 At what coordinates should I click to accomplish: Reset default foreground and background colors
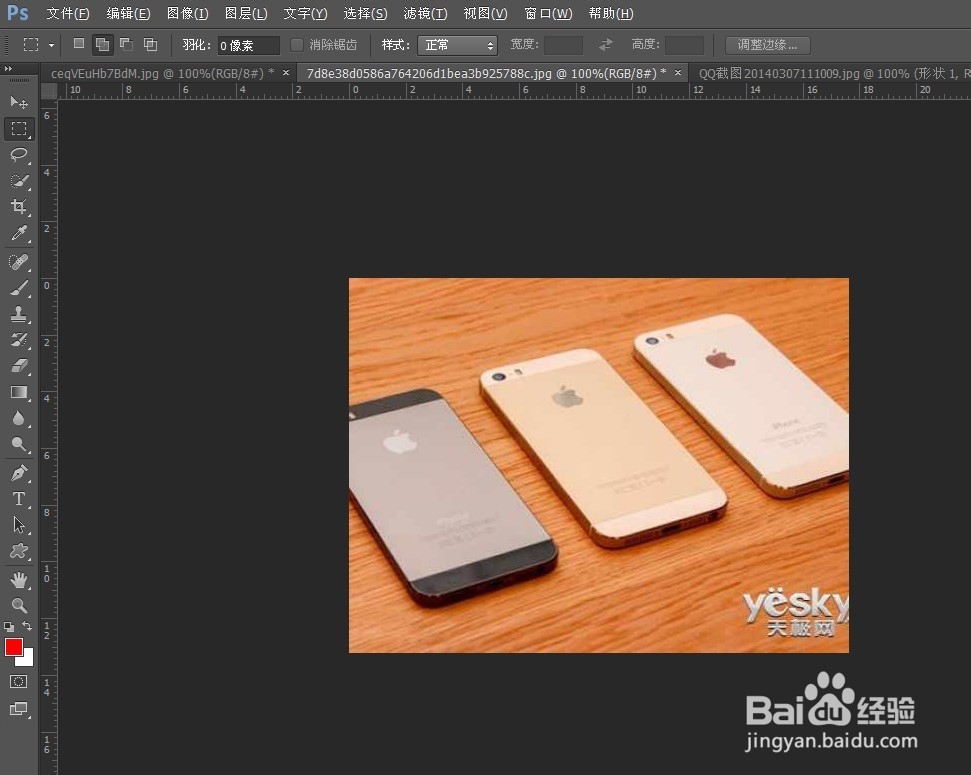click(x=9, y=626)
